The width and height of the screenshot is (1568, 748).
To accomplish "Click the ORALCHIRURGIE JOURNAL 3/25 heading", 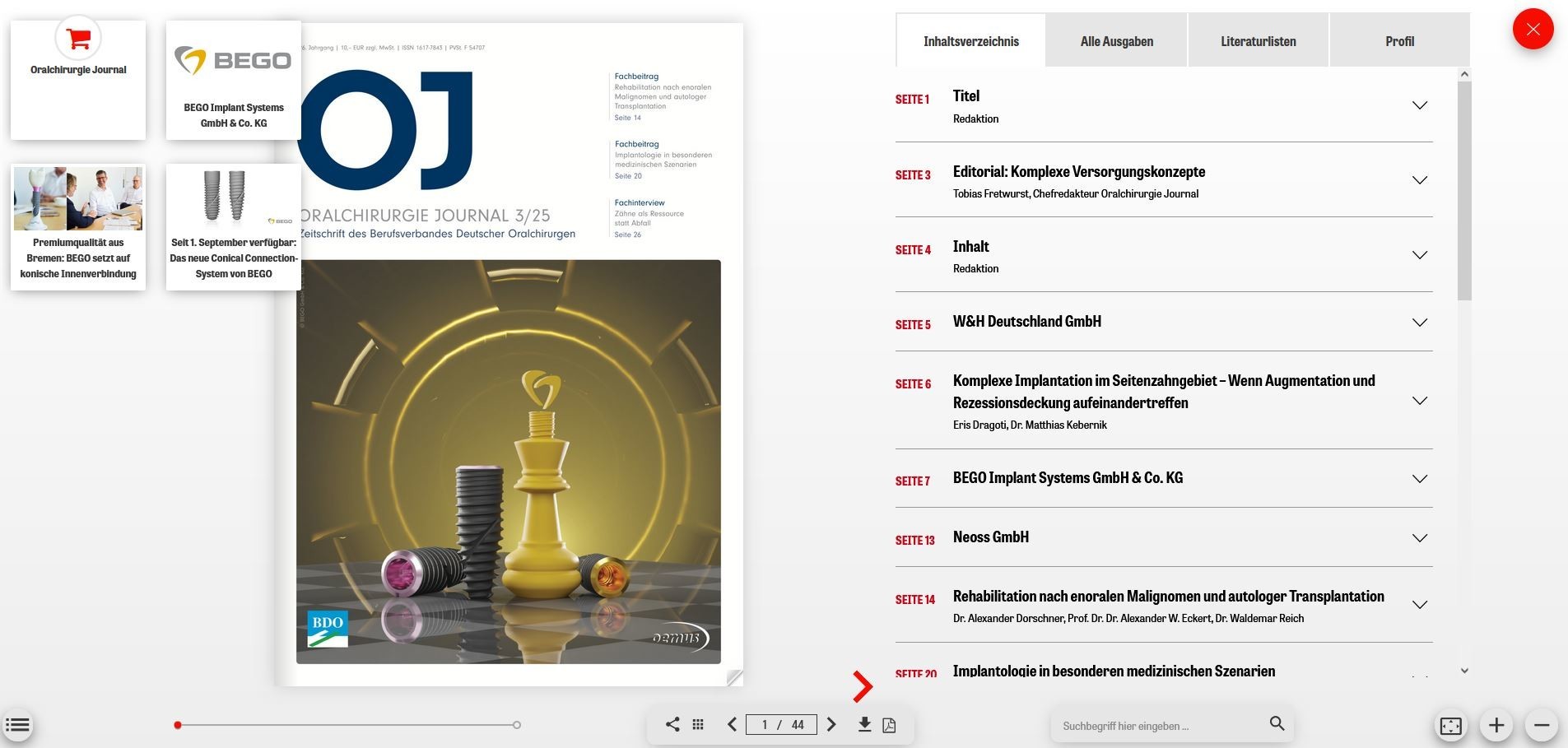I will [426, 216].
